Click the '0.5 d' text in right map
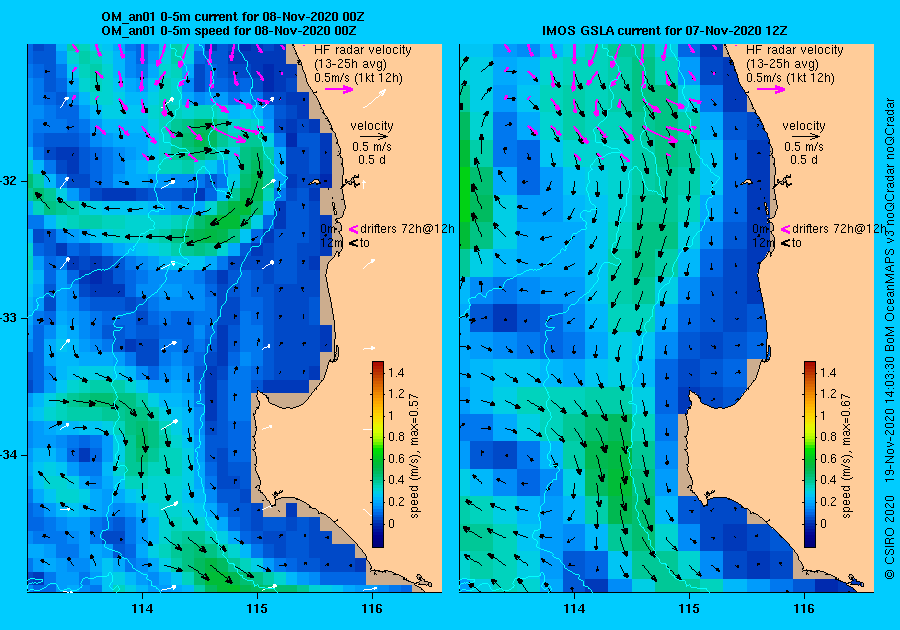Image resolution: width=900 pixels, height=630 pixels. pos(804,160)
